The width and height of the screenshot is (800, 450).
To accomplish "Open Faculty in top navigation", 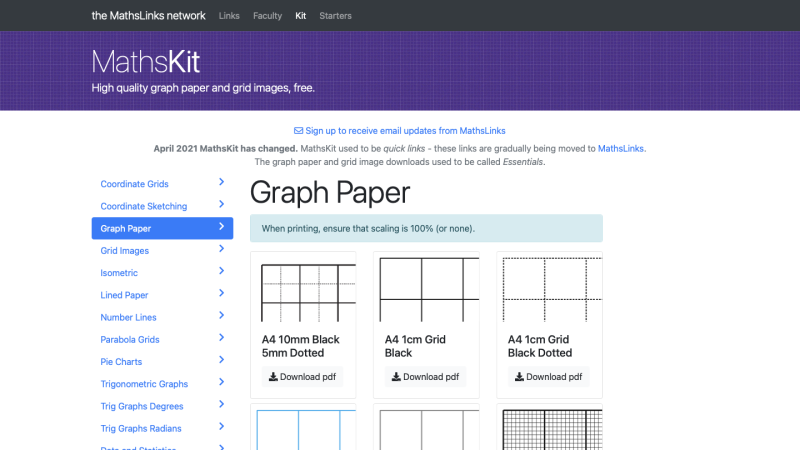I will tap(267, 16).
